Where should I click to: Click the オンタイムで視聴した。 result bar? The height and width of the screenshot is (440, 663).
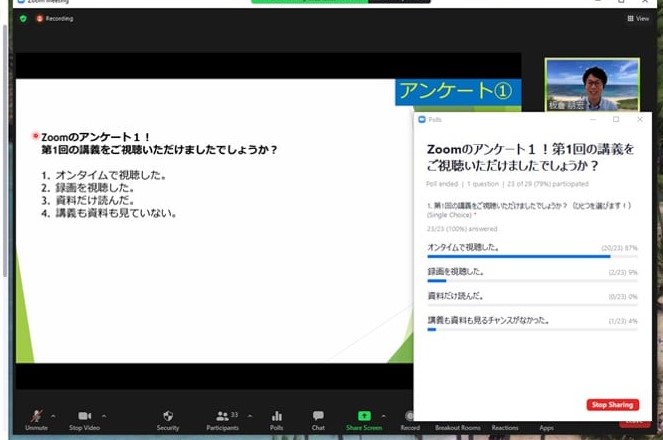(532, 257)
